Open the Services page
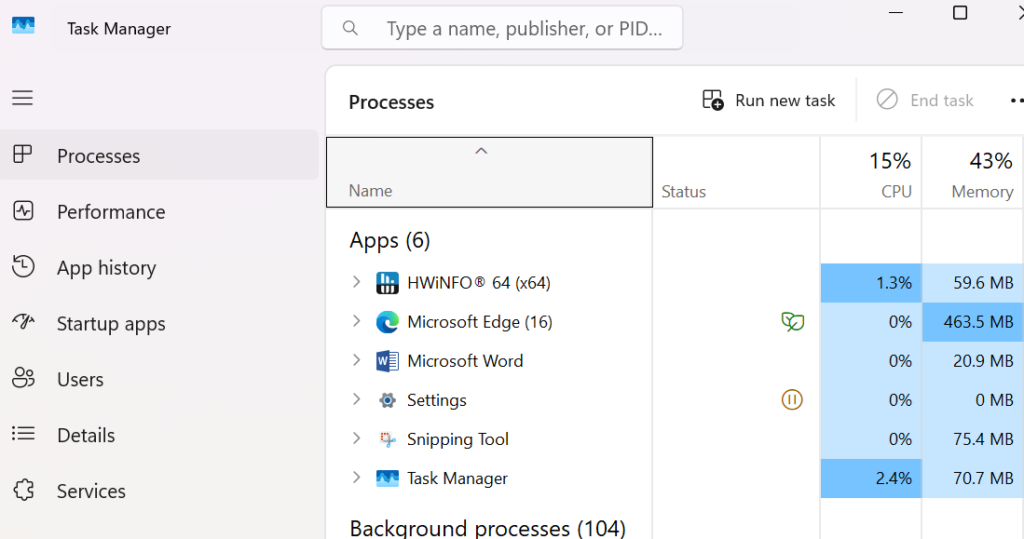The image size is (1024, 539). (x=159, y=491)
